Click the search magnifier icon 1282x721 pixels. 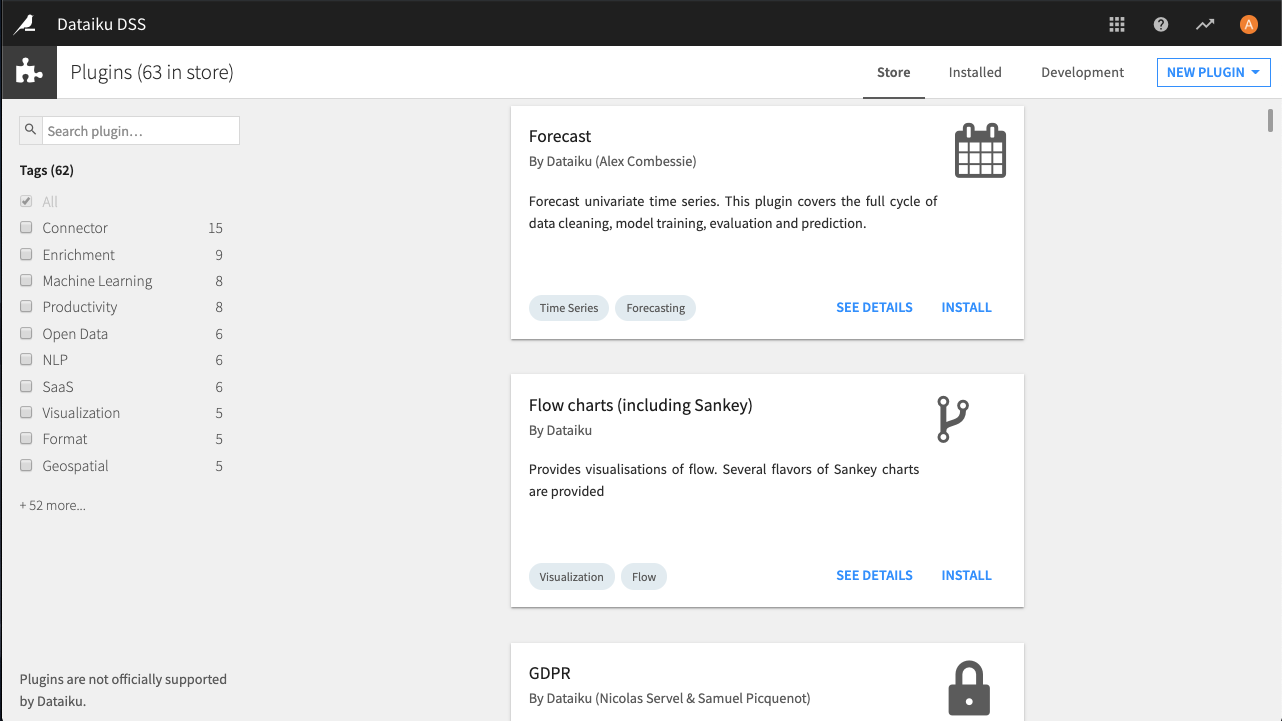pyautogui.click(x=30, y=130)
